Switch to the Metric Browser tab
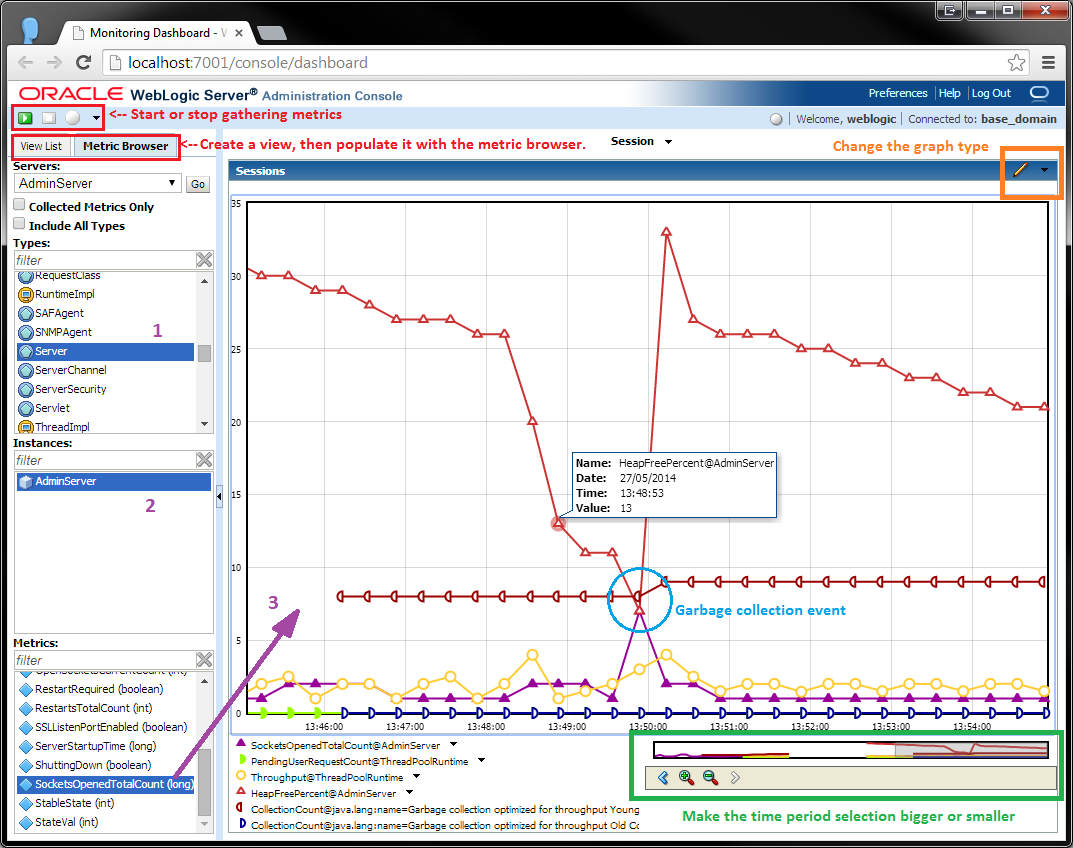The width and height of the screenshot is (1073, 848). pyautogui.click(x=125, y=146)
